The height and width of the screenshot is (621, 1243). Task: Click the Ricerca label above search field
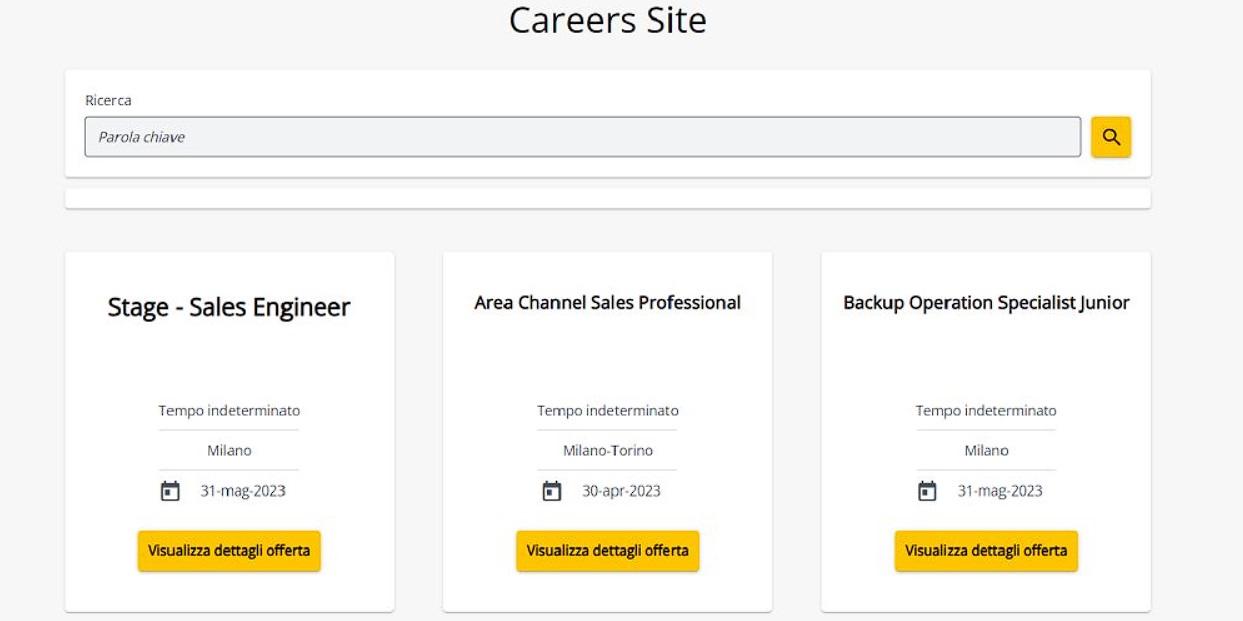pos(108,100)
